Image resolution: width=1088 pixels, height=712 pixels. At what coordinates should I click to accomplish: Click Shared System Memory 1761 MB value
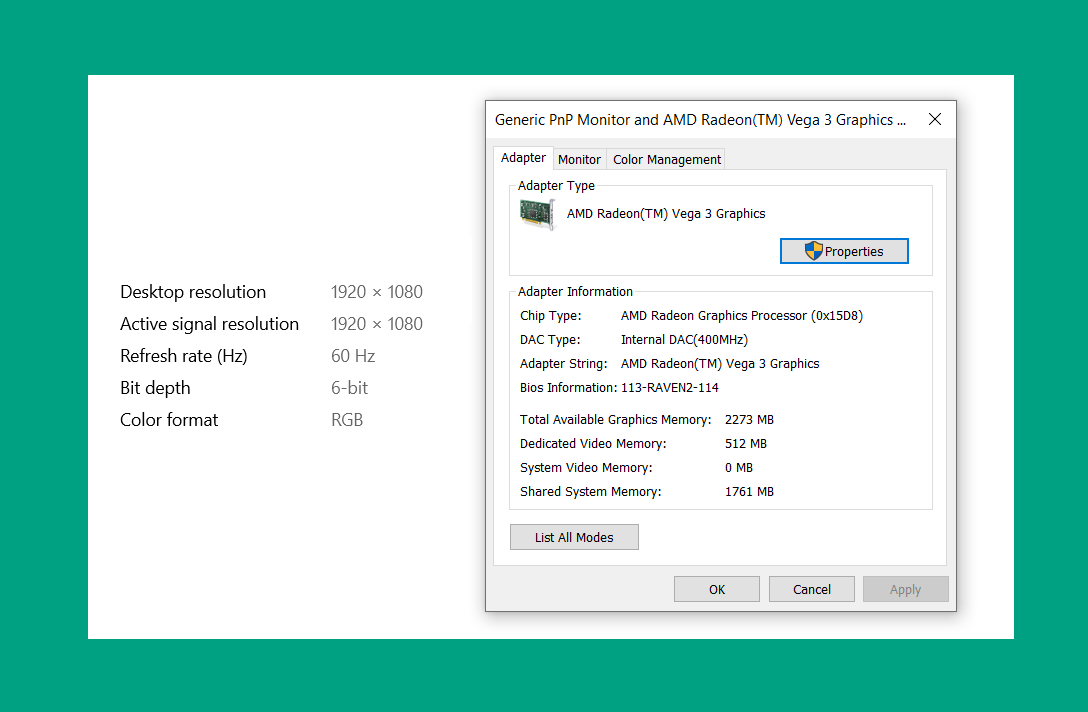tap(749, 491)
